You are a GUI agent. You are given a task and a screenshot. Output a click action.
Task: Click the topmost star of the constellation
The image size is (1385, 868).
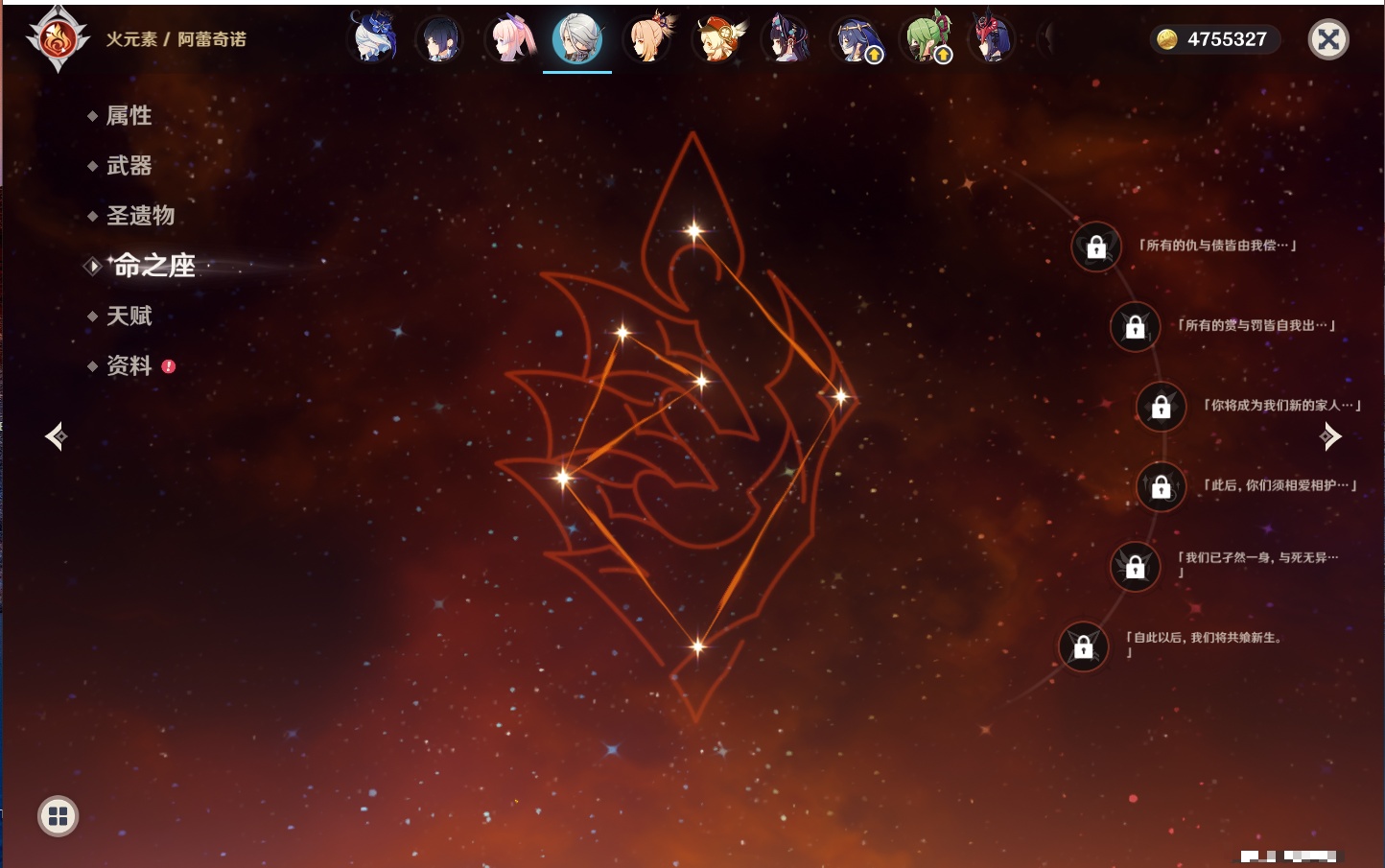tap(693, 230)
